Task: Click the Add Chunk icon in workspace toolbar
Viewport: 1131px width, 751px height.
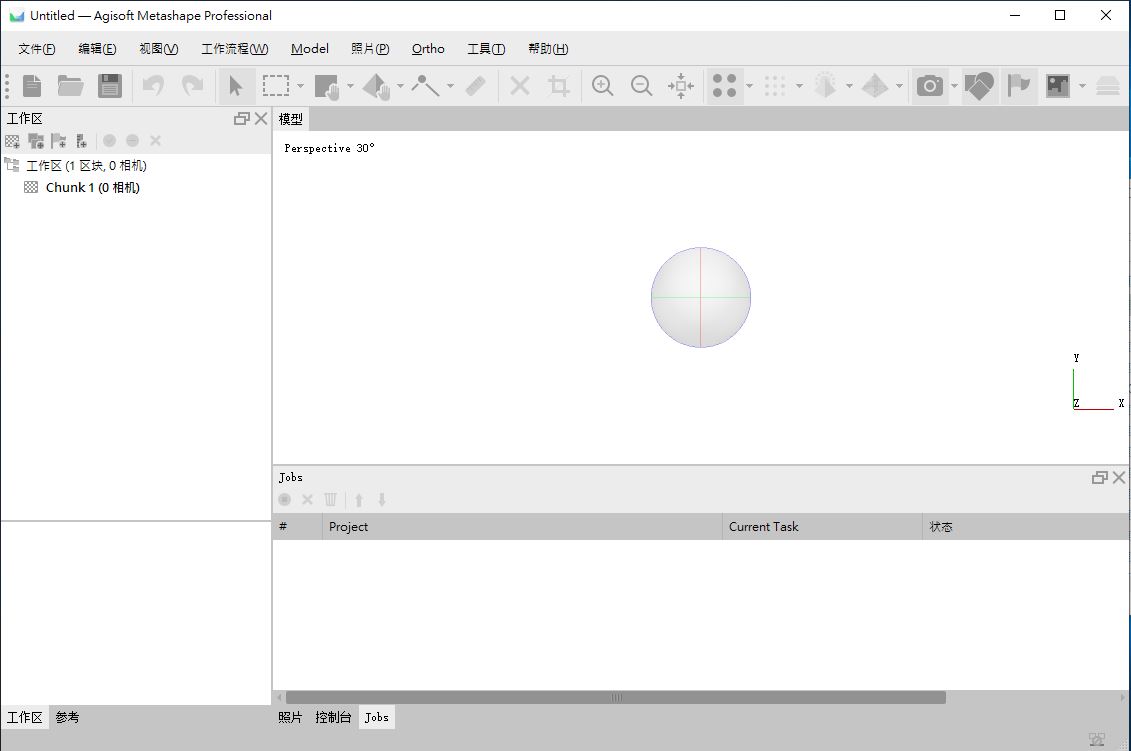Action: pyautogui.click(x=13, y=141)
